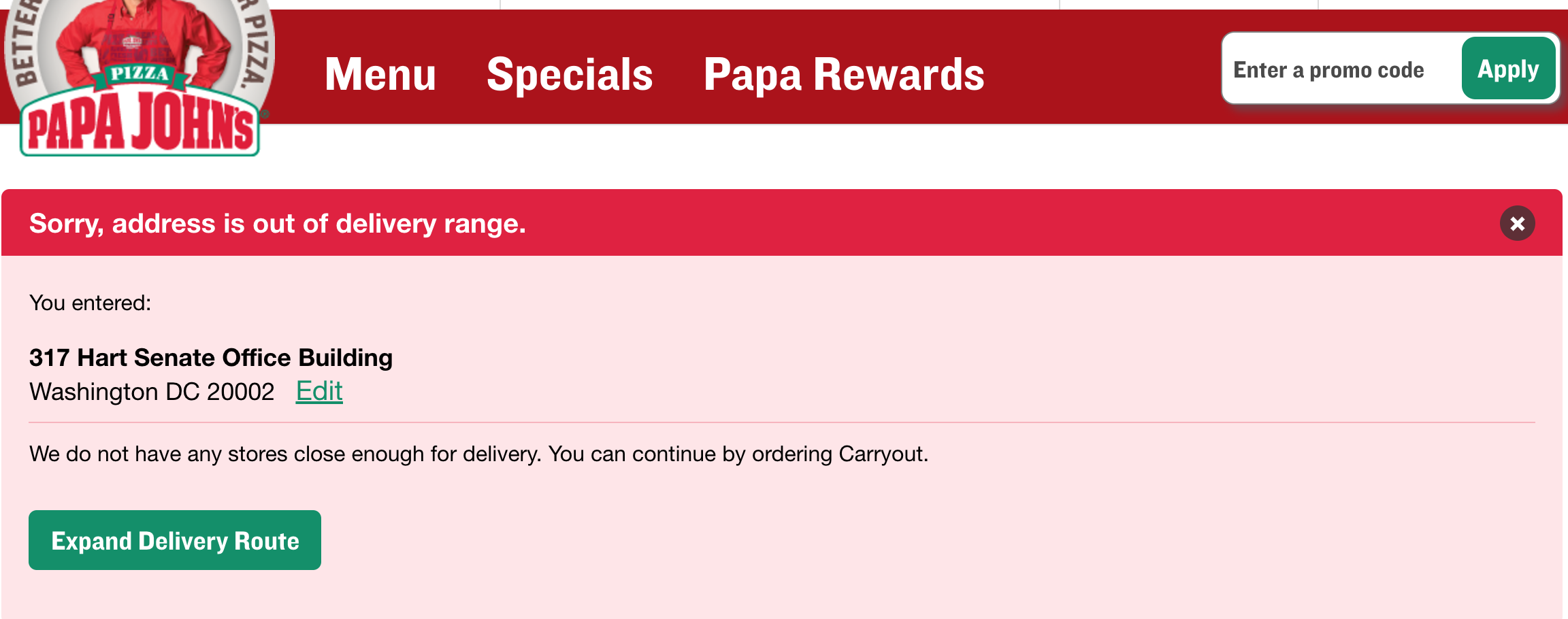Image resolution: width=1568 pixels, height=619 pixels.
Task: Click the green PIZZA ribbon in the logo
Action: (140, 75)
